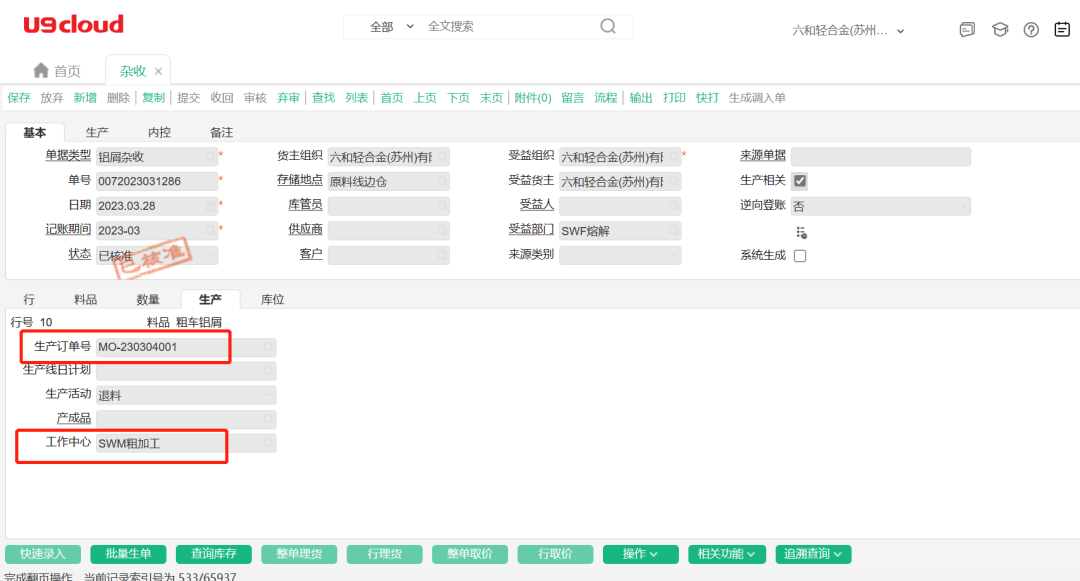Open lookup icon in 受益人 field
This screenshot has width=1080, height=581.
[x=673, y=206]
